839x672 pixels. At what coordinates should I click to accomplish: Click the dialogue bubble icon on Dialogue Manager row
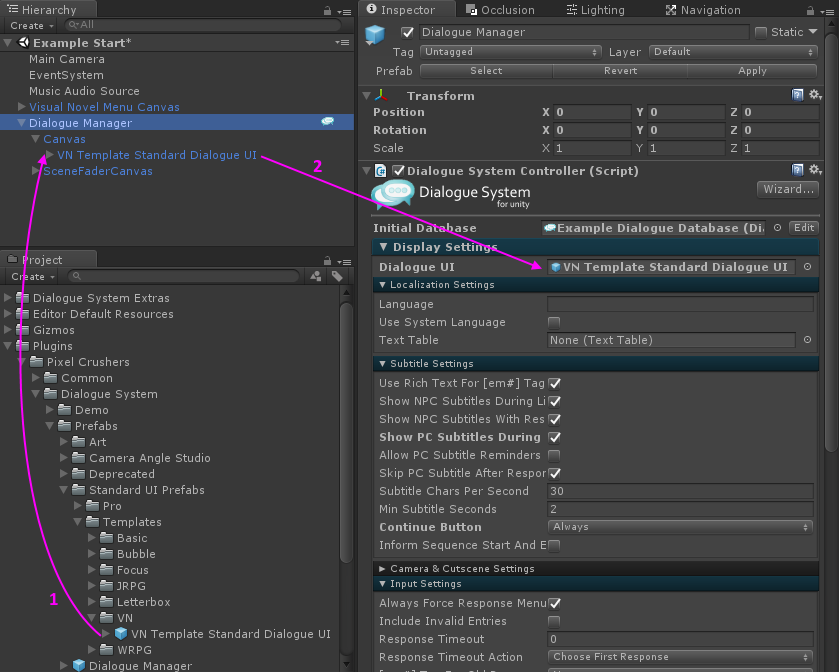pos(327,121)
